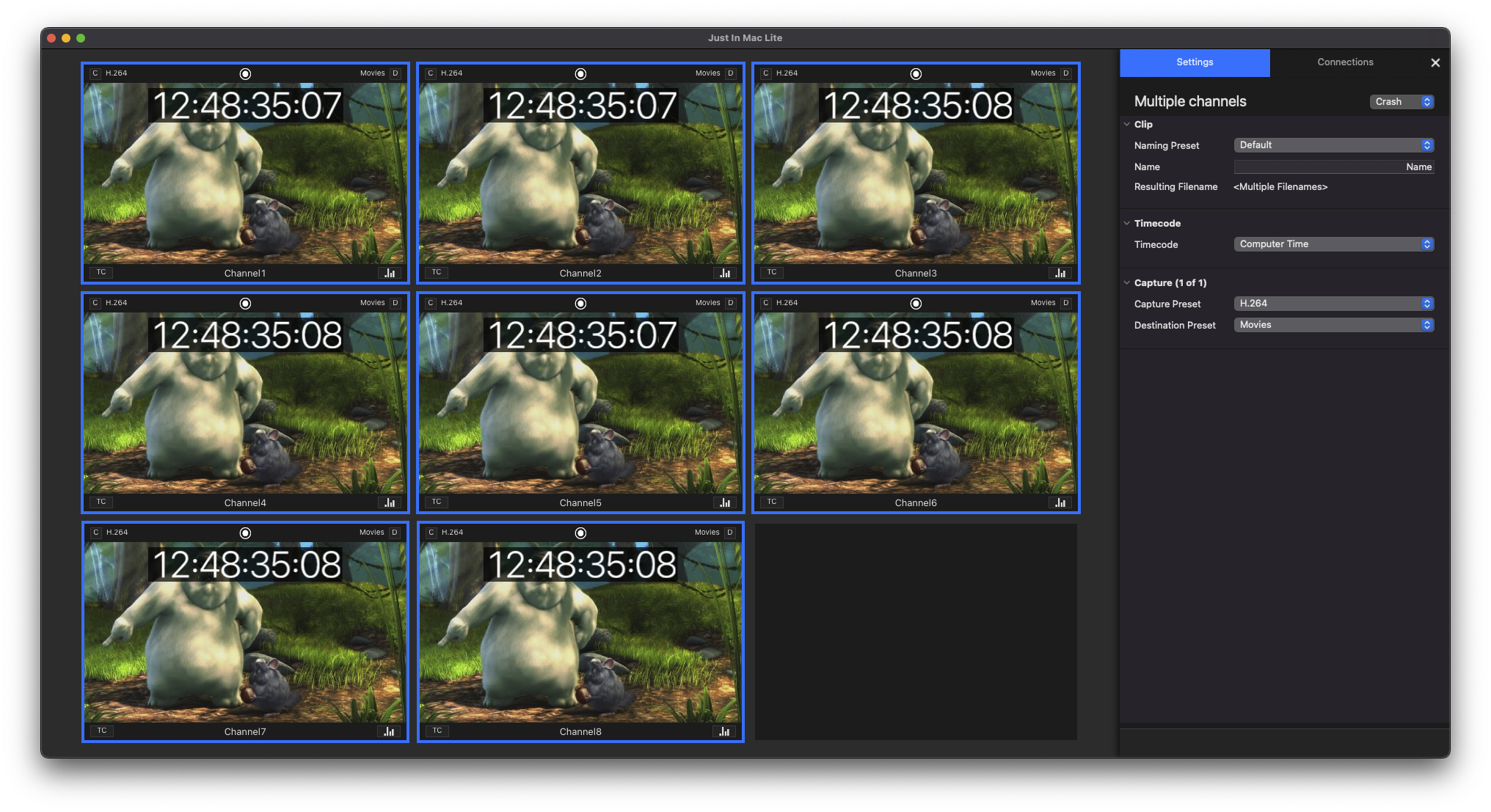Switch to the Settings tab
Image resolution: width=1491 pixels, height=812 pixels.
(x=1195, y=62)
